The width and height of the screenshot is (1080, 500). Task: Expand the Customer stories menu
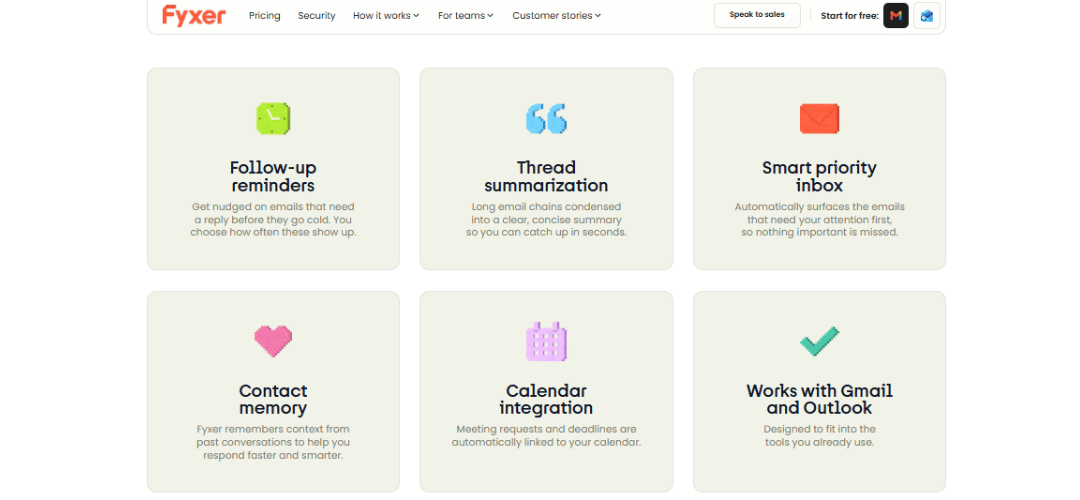pyautogui.click(x=557, y=16)
